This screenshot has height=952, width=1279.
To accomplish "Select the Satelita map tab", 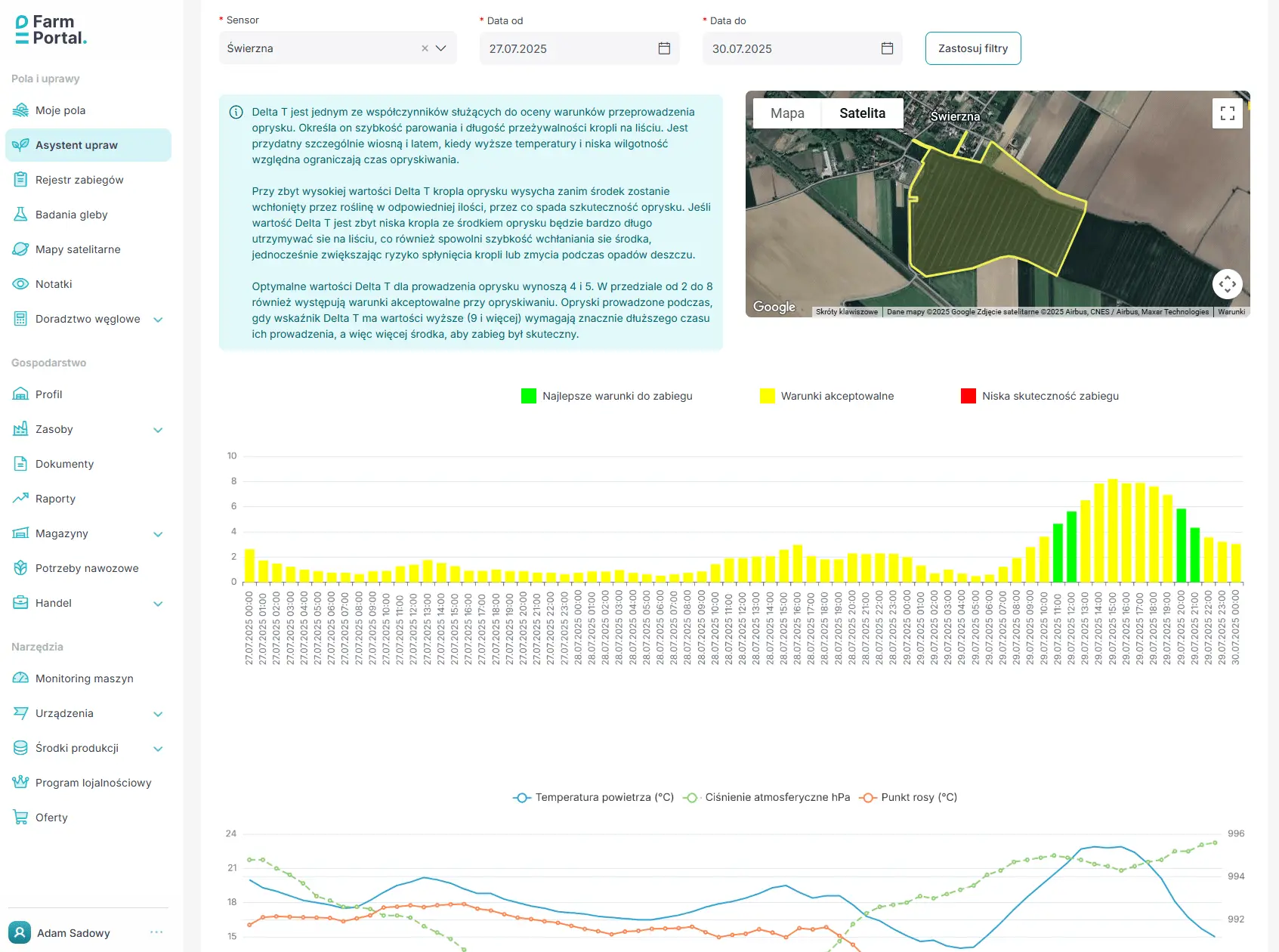I will (x=862, y=113).
